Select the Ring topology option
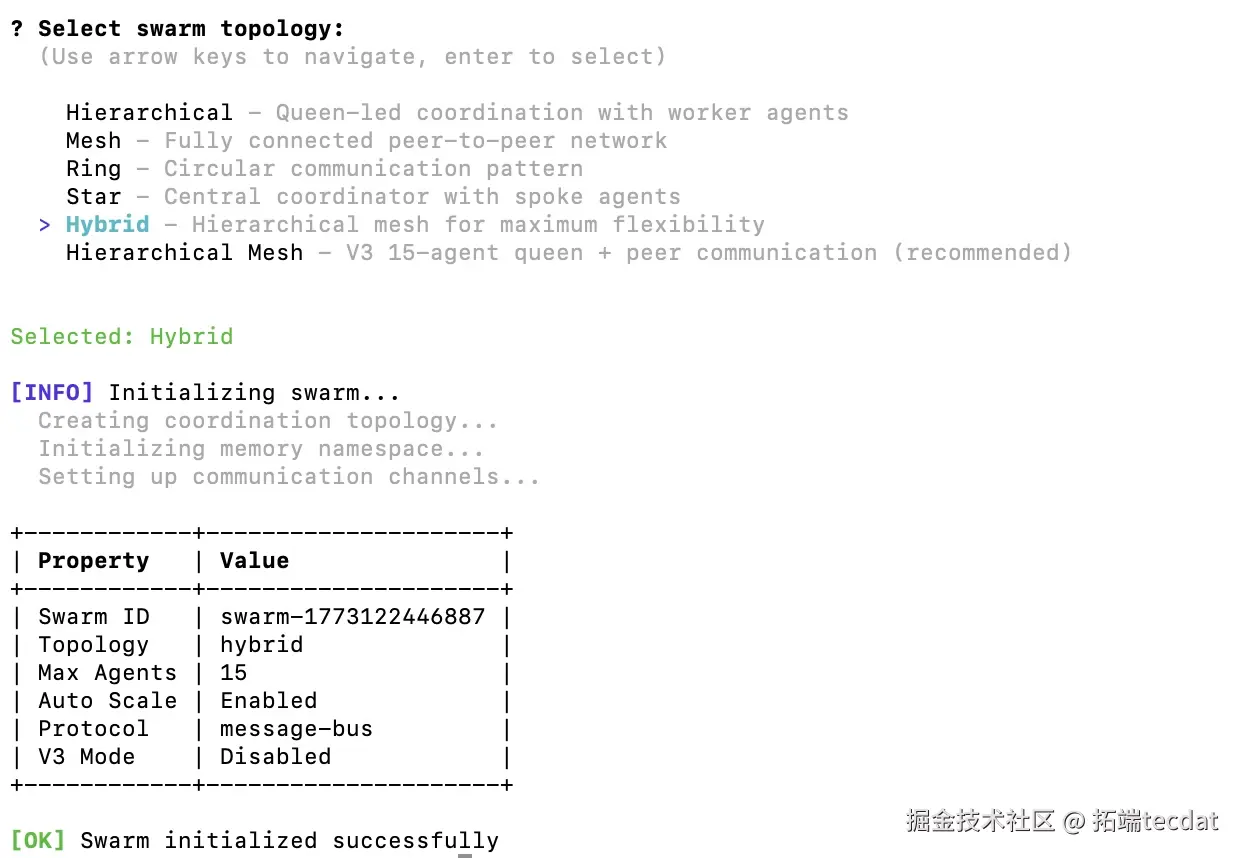 (x=93, y=169)
